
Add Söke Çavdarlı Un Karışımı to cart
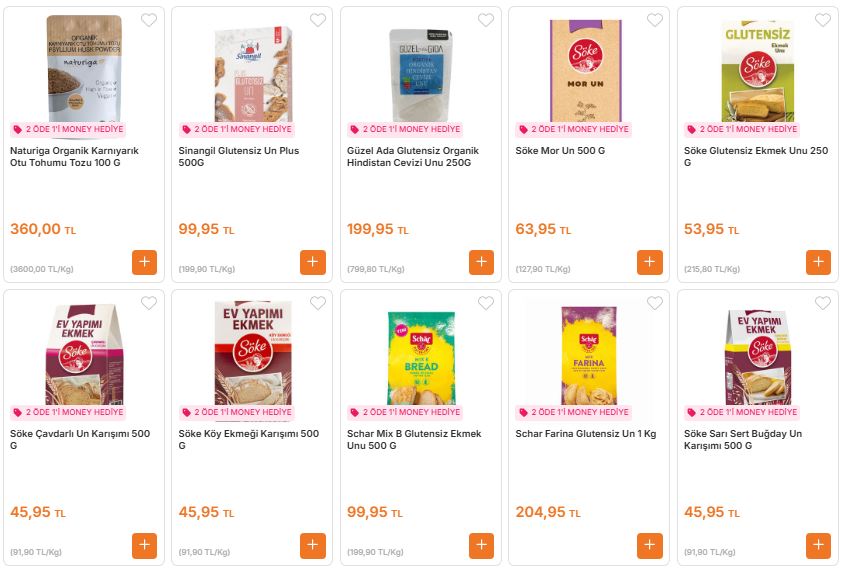pos(144,545)
